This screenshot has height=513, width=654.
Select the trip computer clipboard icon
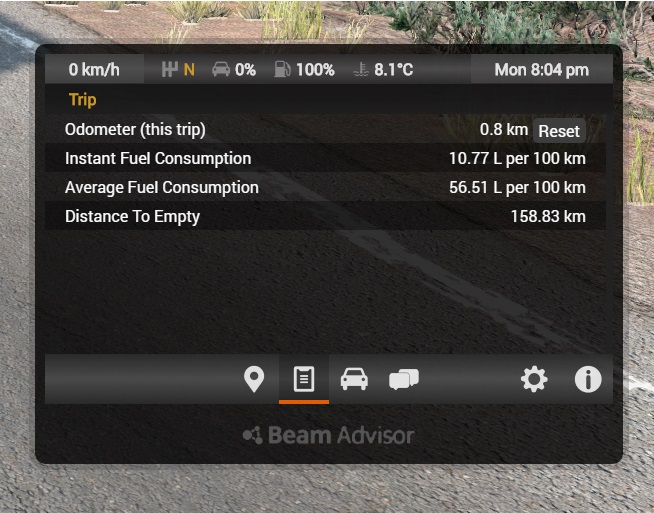[304, 379]
